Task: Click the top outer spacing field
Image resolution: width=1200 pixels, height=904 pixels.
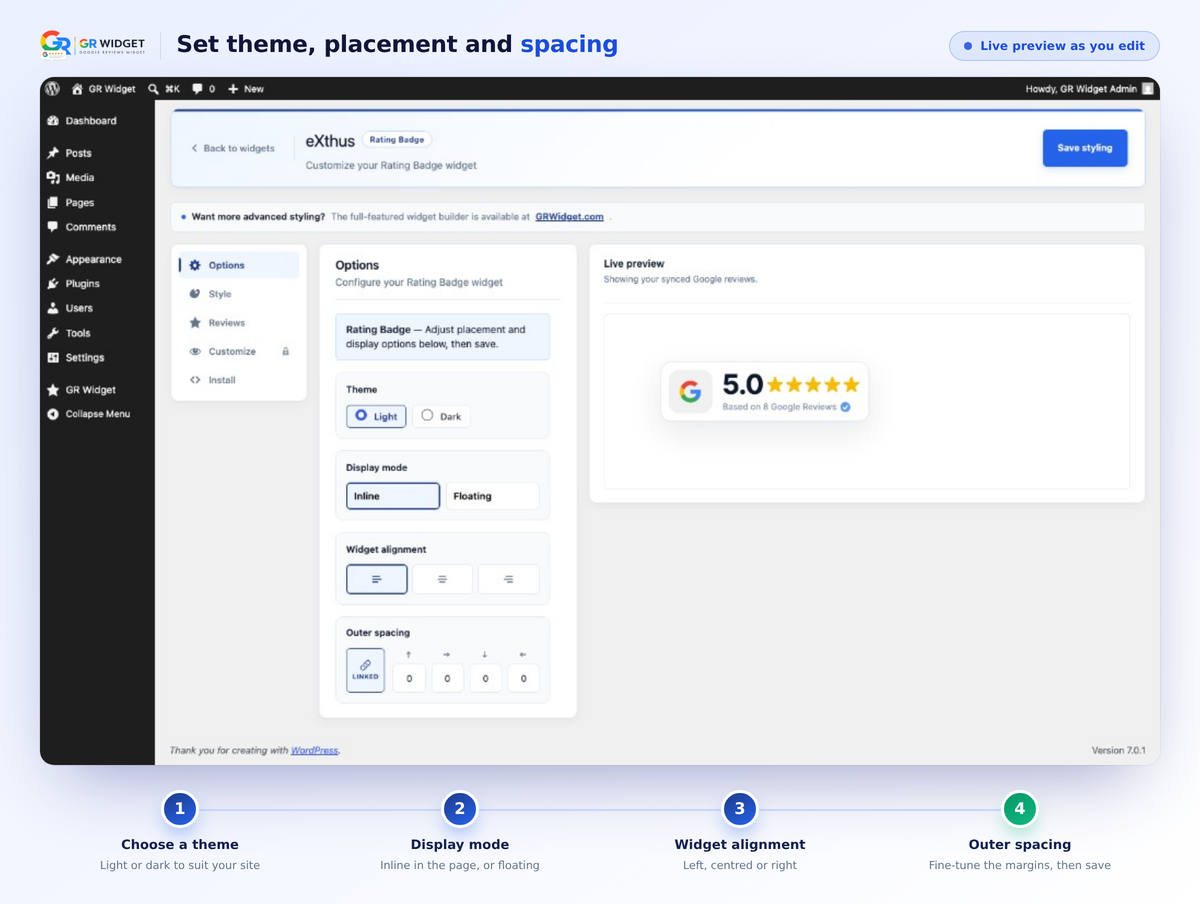Action: click(x=408, y=678)
